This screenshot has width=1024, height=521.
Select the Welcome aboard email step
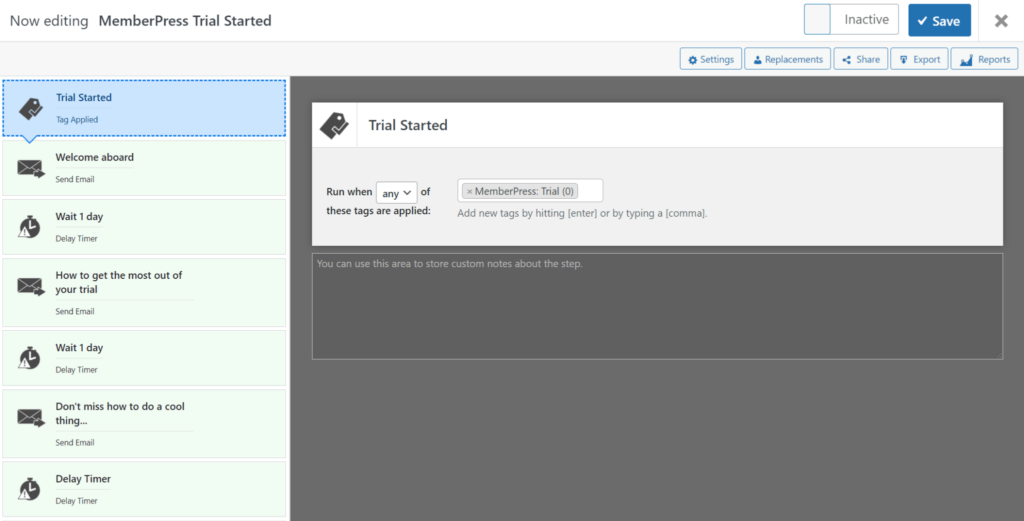tap(144, 168)
